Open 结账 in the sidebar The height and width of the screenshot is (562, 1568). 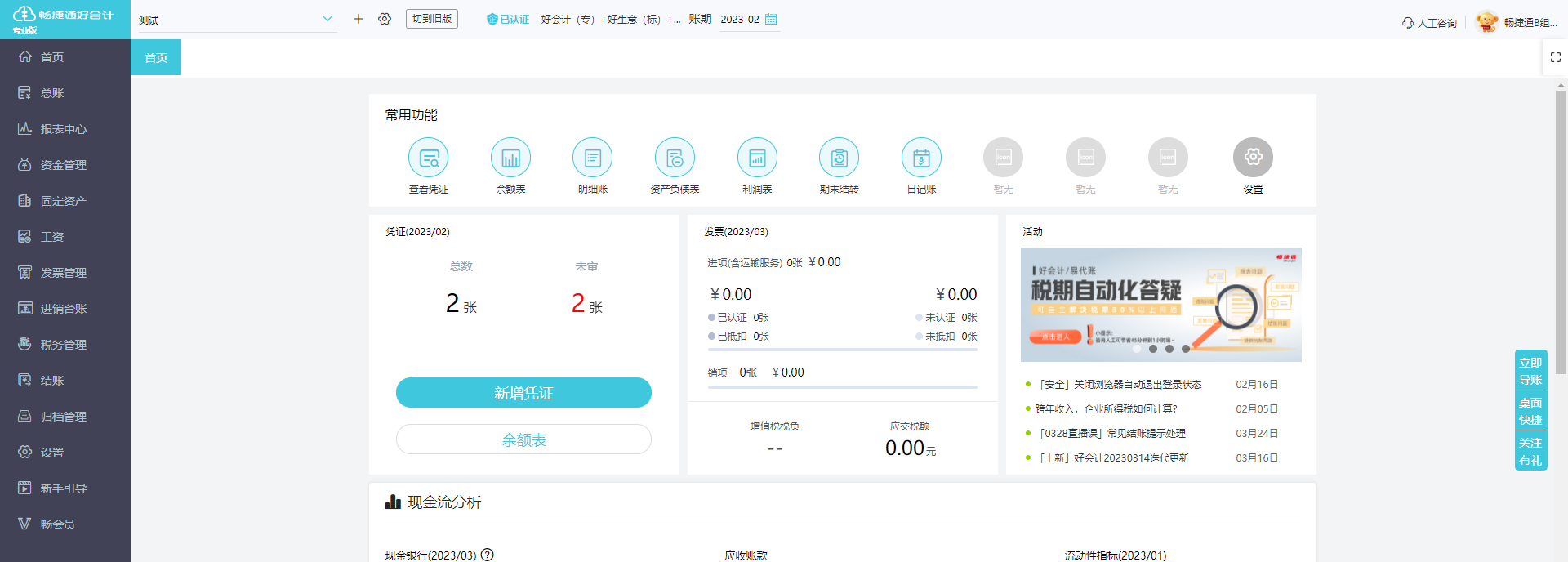65,381
